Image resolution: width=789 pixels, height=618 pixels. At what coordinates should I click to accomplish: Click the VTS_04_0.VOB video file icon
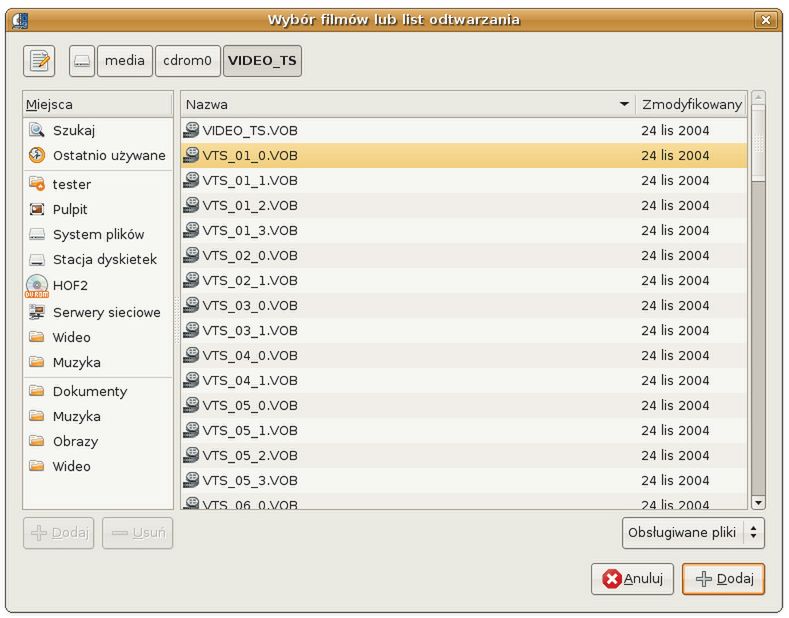tap(191, 355)
